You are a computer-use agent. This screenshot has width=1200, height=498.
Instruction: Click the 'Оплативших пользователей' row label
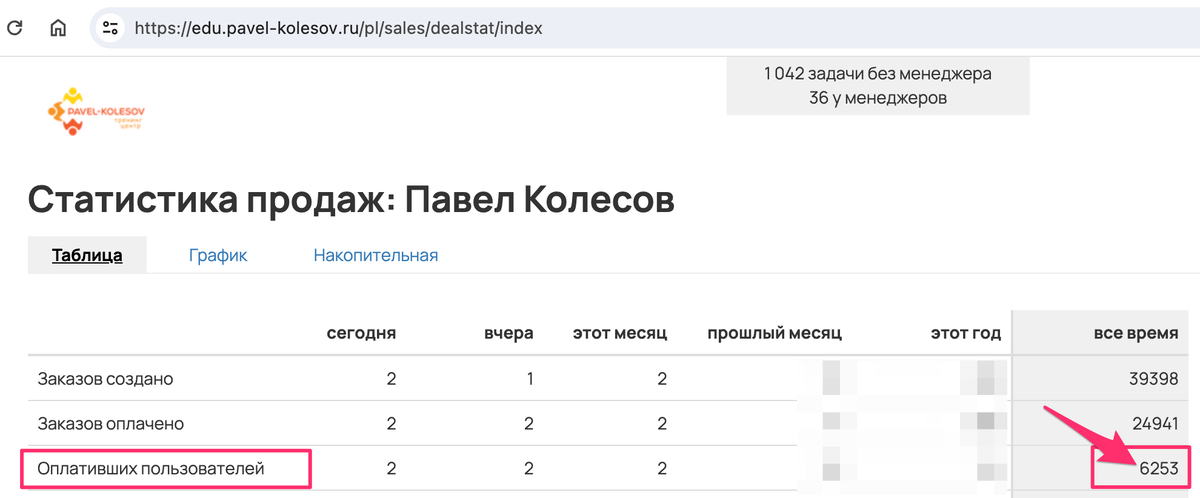[x=151, y=467]
